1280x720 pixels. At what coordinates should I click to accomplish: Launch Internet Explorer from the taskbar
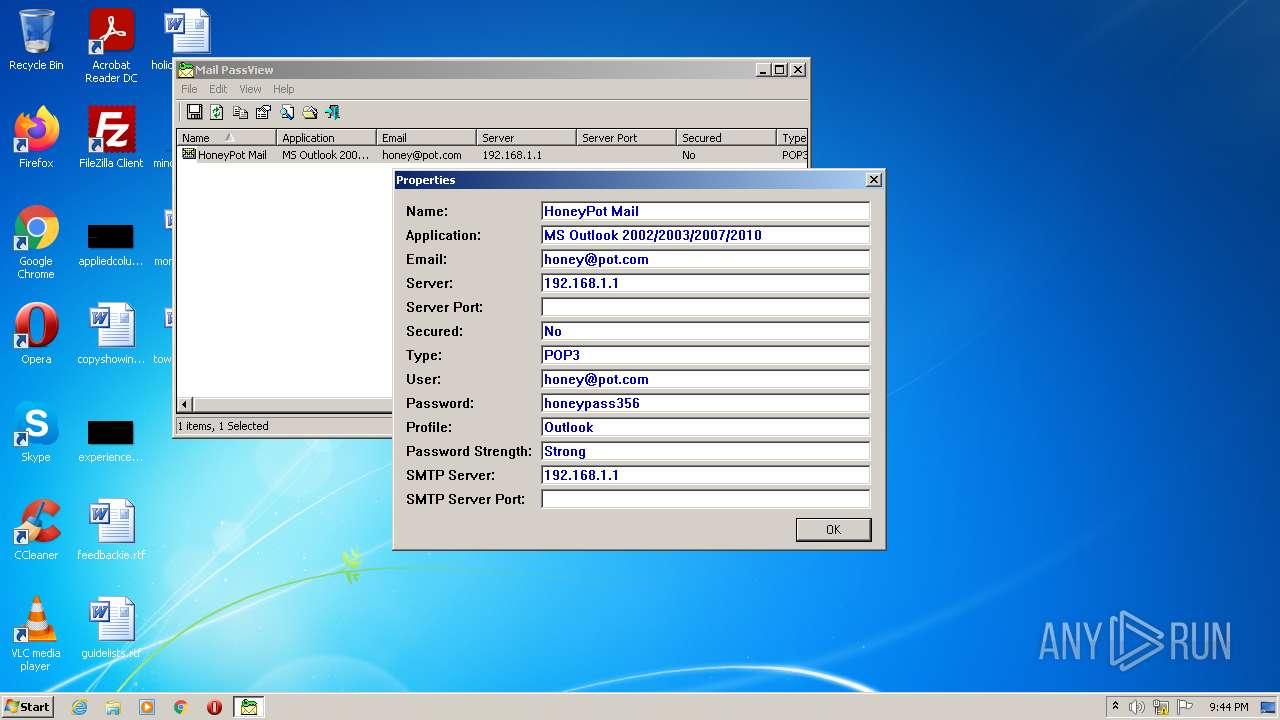(79, 707)
